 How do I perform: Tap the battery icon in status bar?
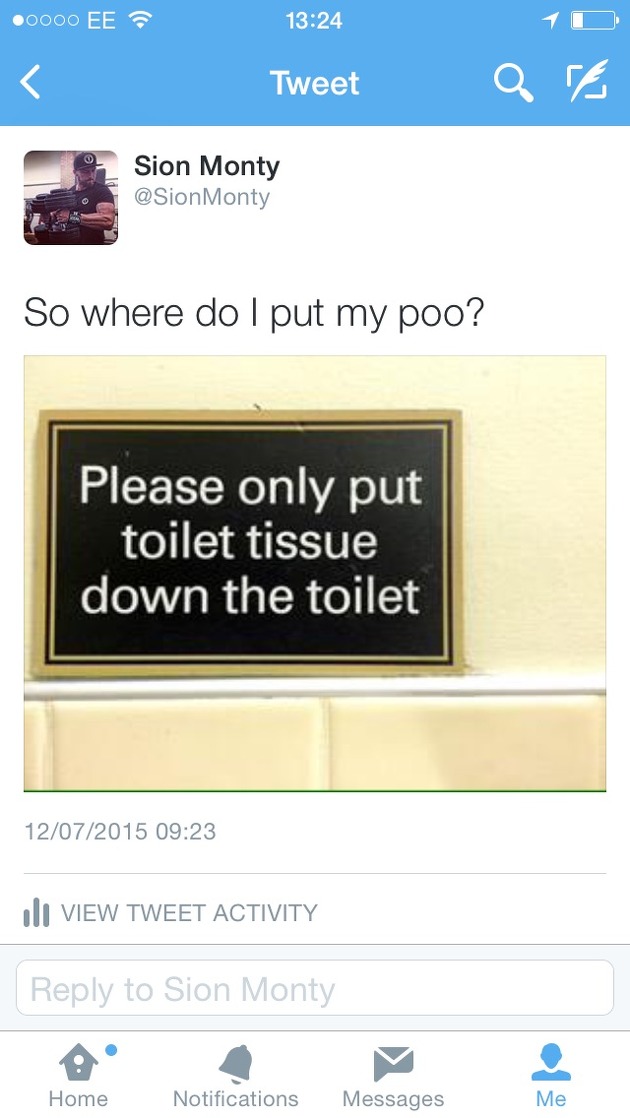[x=594, y=21]
